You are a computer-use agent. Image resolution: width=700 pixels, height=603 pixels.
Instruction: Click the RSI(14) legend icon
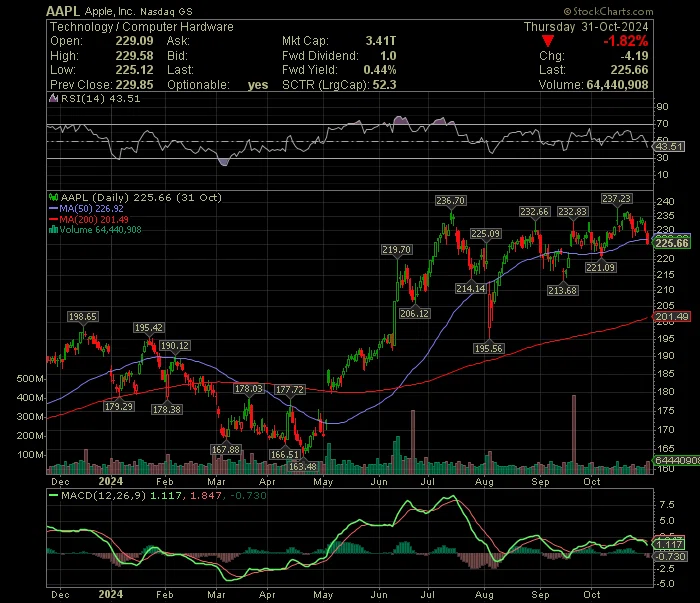tap(53, 98)
